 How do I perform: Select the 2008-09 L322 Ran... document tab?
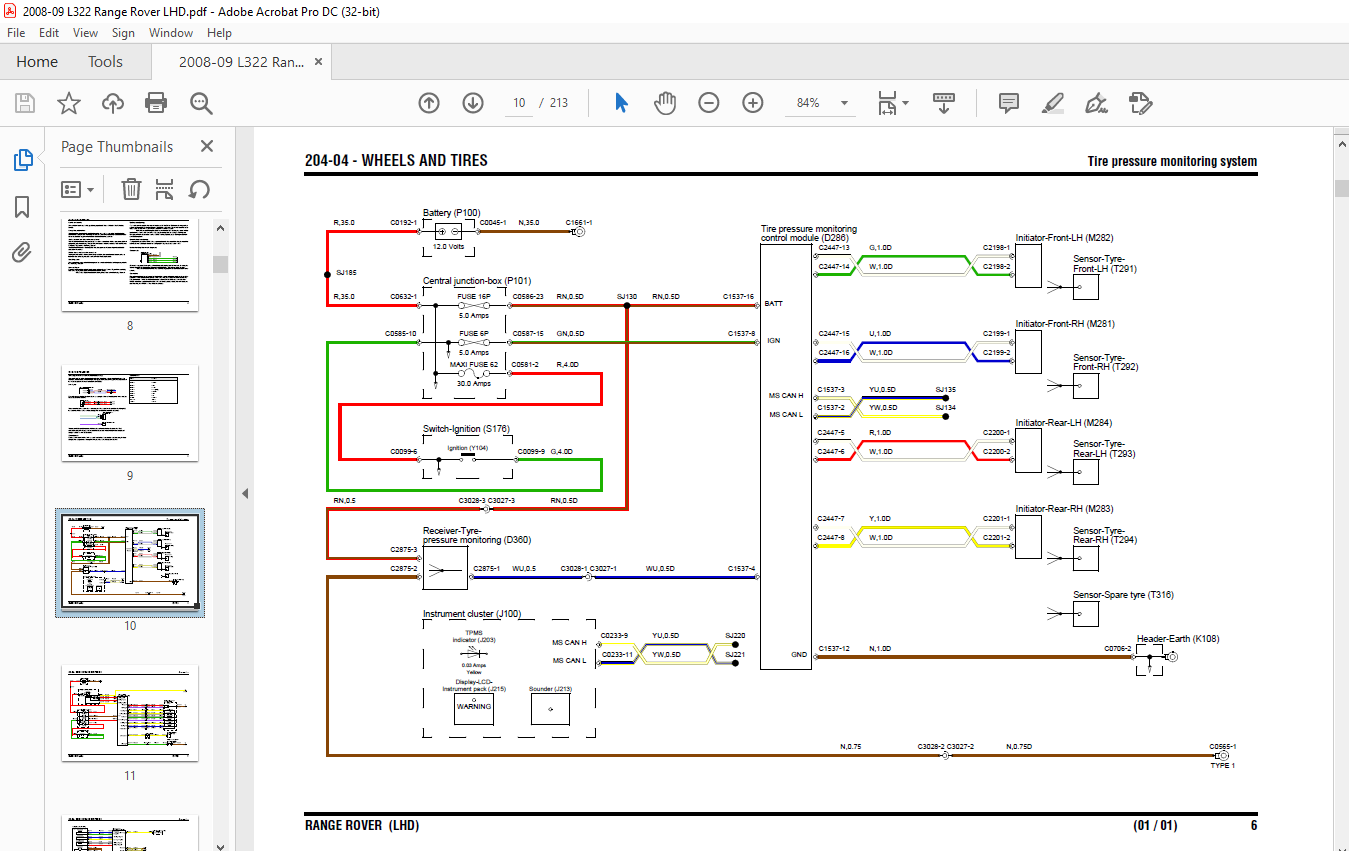coord(241,62)
